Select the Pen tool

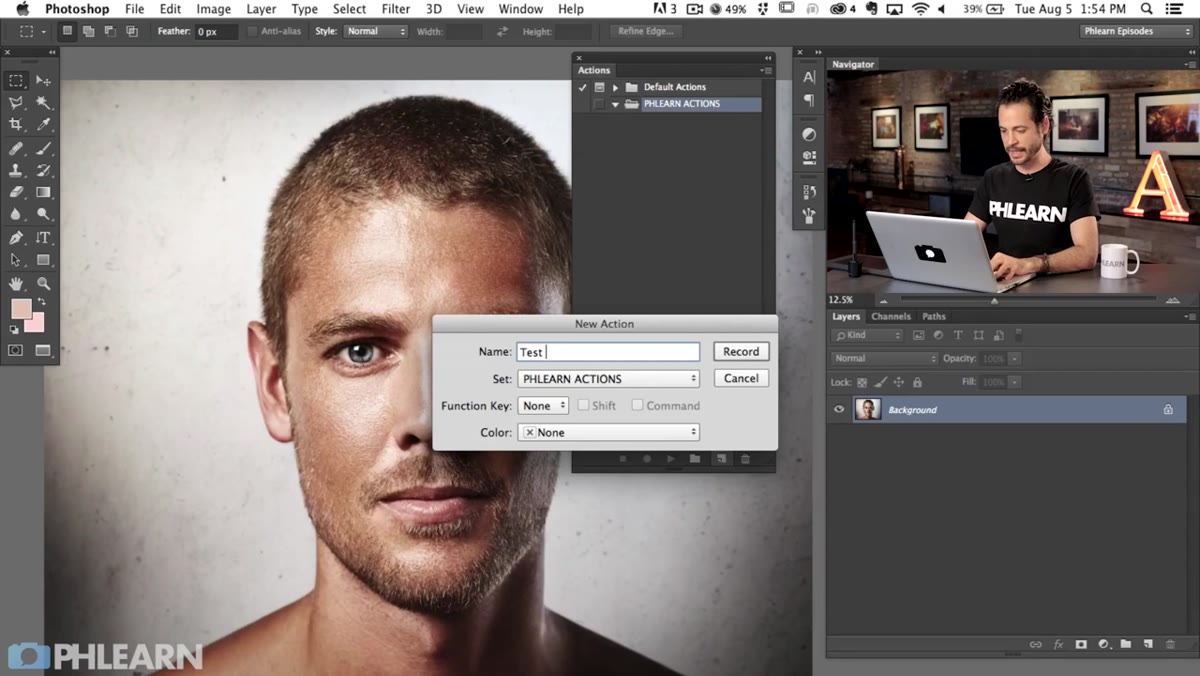pos(16,238)
